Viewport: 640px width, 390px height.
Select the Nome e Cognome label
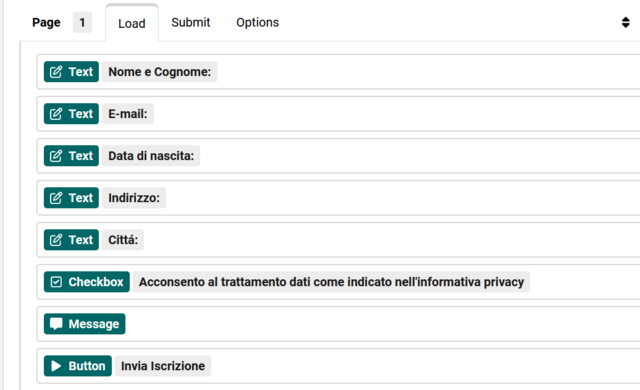[160, 72]
